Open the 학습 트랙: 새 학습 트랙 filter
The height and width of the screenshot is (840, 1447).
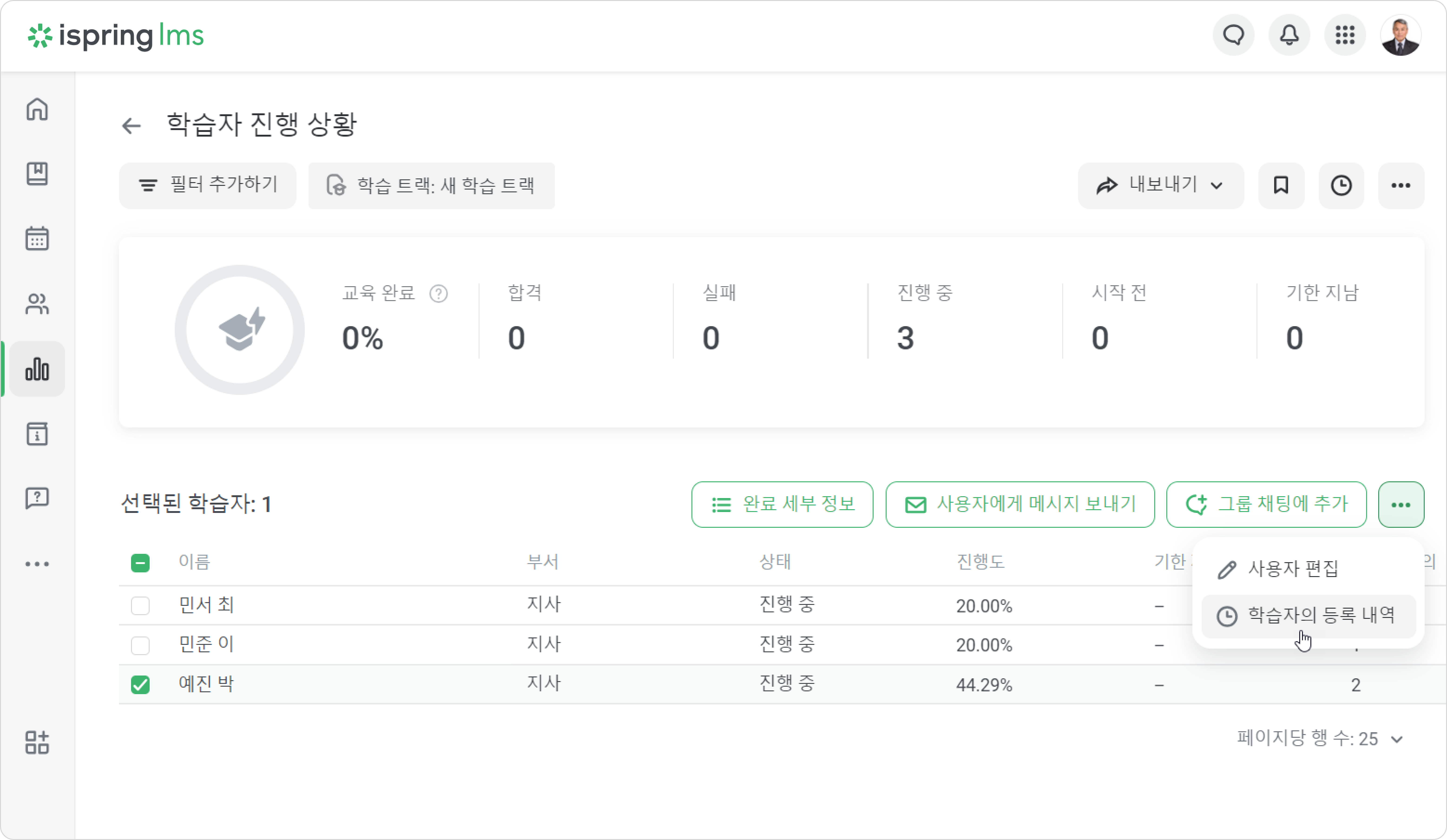click(x=431, y=185)
